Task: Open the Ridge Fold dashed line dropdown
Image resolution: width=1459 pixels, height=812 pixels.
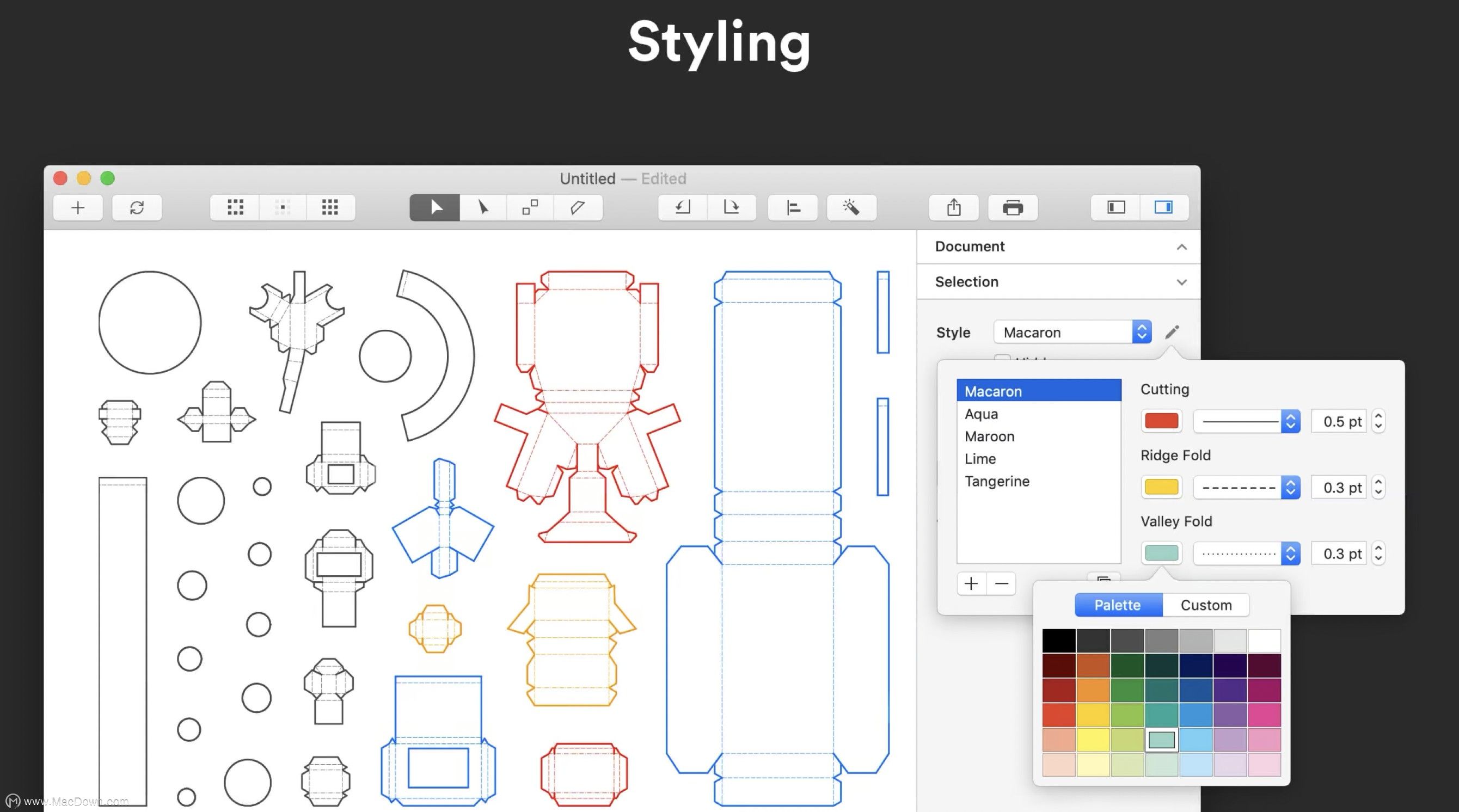Action: pyautogui.click(x=1247, y=488)
